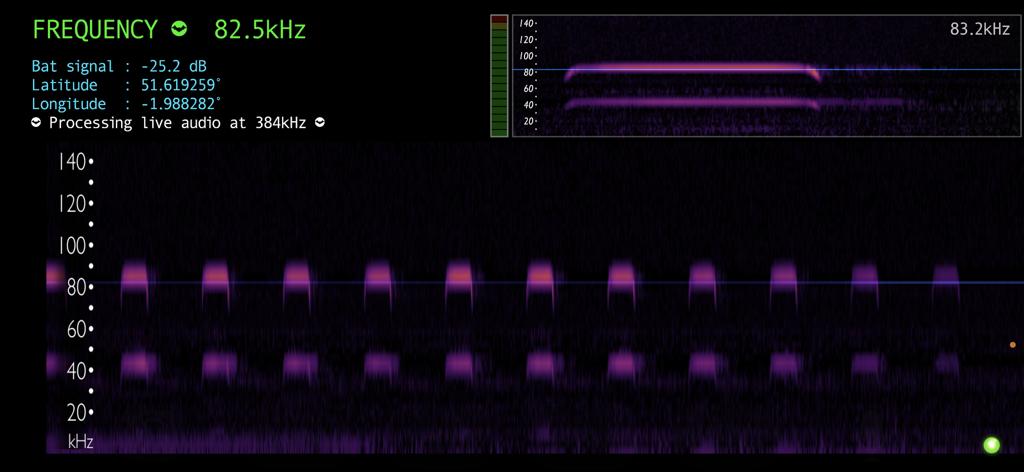Click 'Processing live audio at 384kHz' status text
This screenshot has width=1024, height=472.
(178, 123)
